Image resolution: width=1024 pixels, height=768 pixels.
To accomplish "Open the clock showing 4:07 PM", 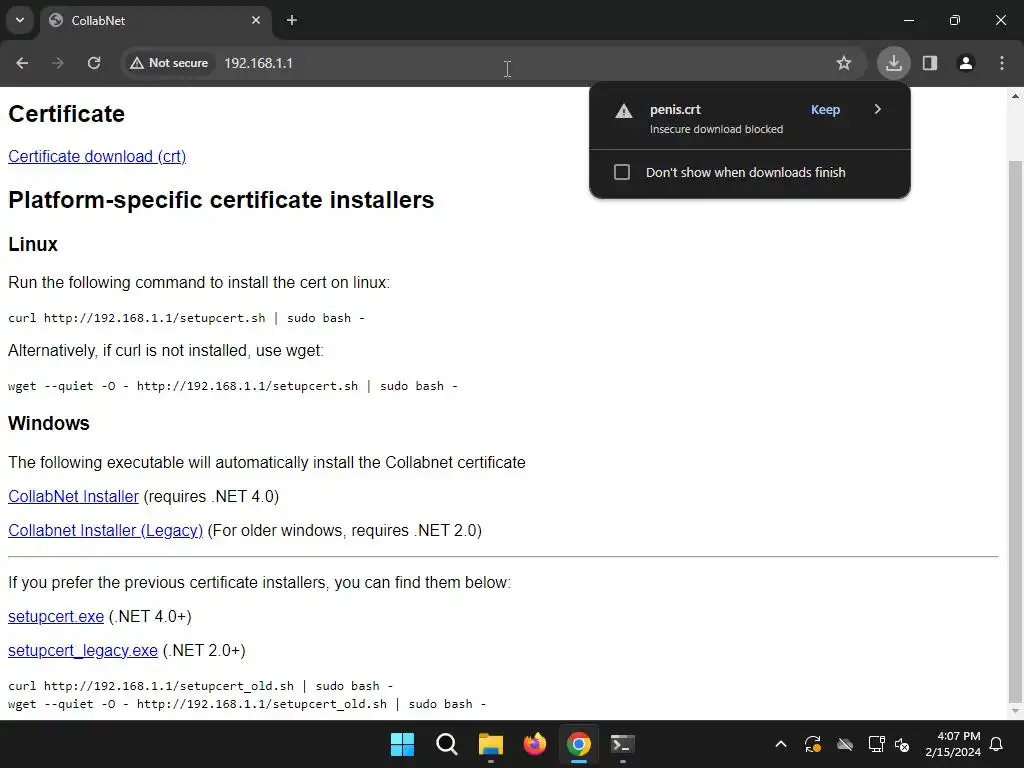I will [953, 744].
